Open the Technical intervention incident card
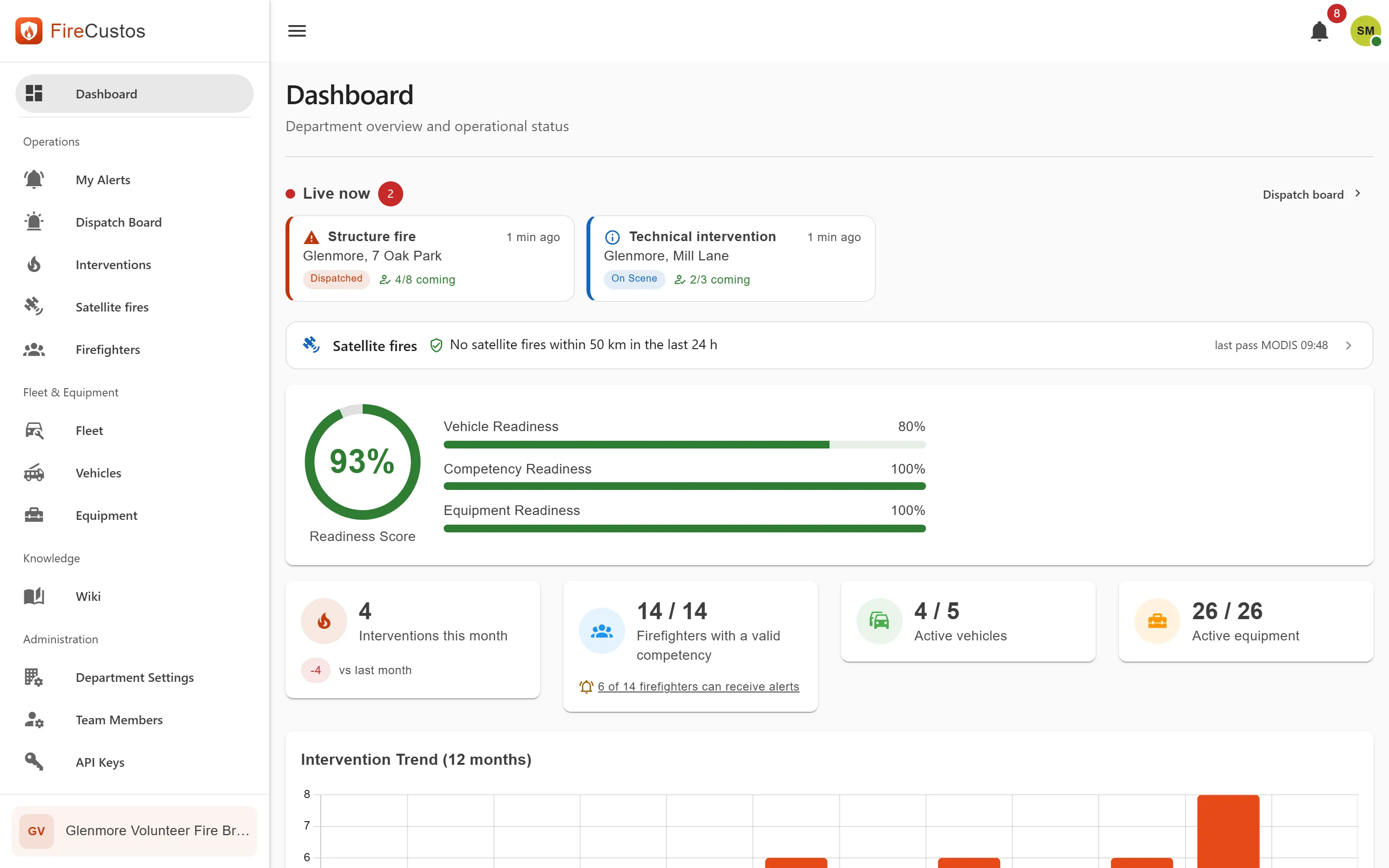The image size is (1389, 868). click(x=731, y=258)
